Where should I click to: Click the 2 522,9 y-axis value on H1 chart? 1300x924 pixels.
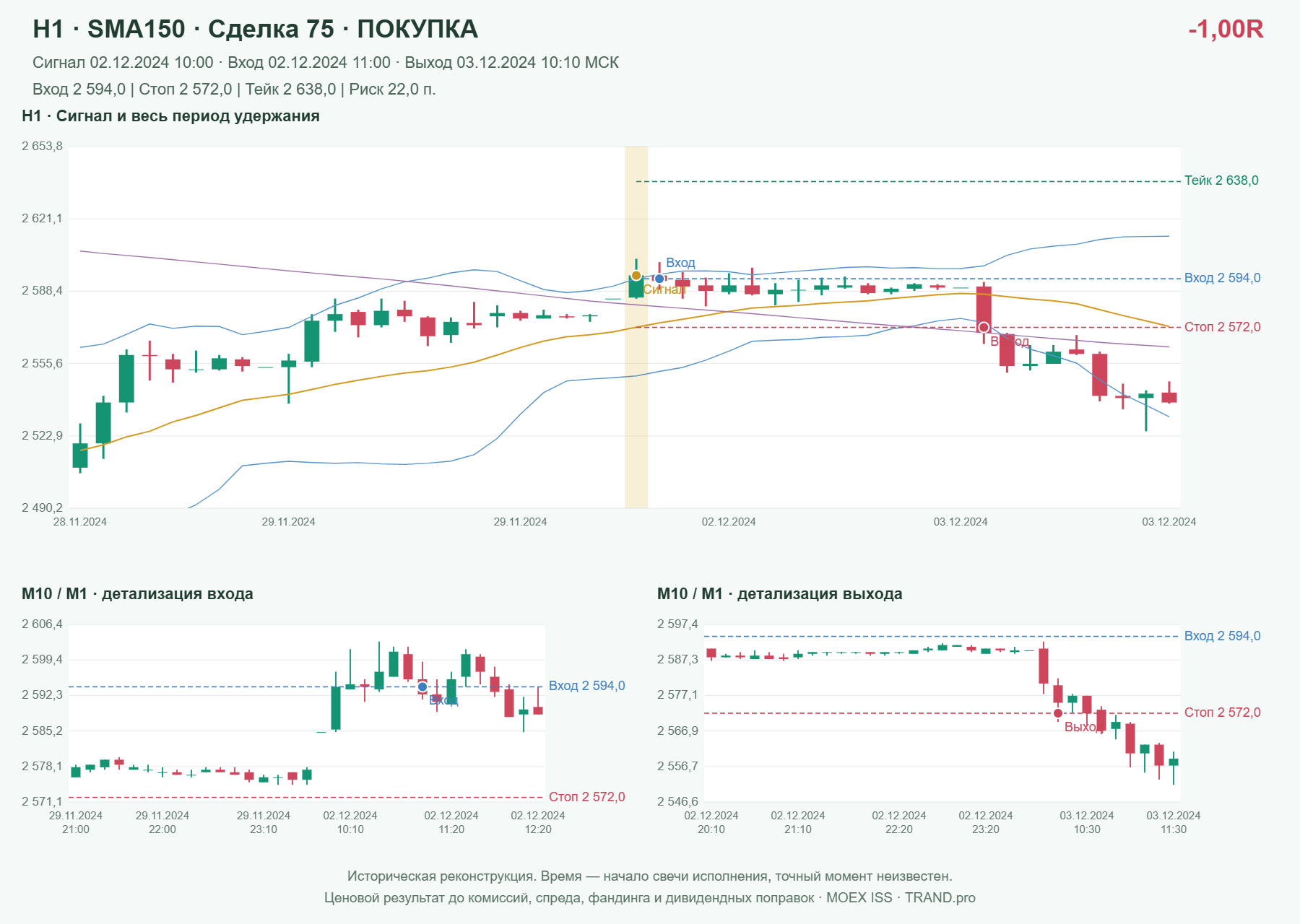click(x=42, y=436)
